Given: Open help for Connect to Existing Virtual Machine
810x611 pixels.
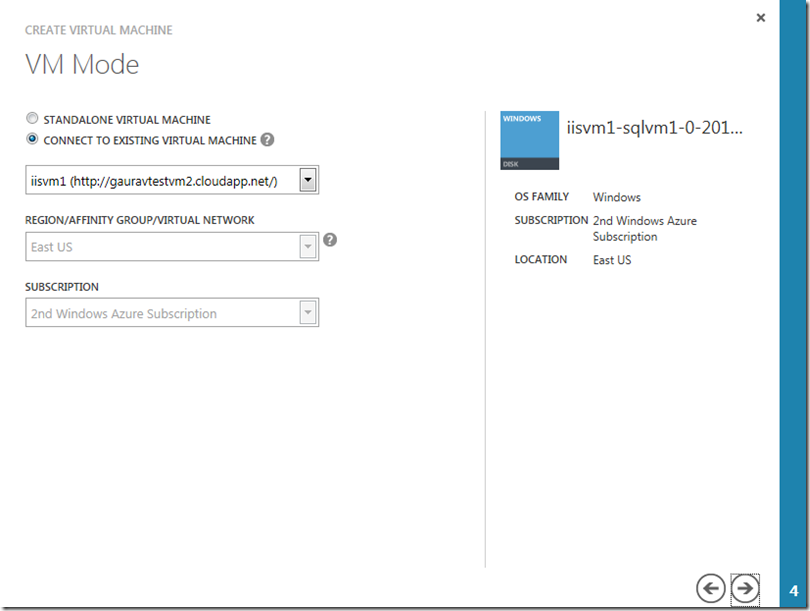Looking at the screenshot, I should click(x=267, y=139).
